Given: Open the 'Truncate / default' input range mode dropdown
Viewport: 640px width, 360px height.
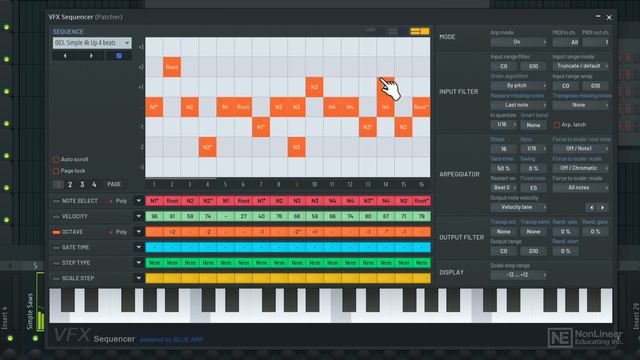Looking at the screenshot, I should pos(581,66).
